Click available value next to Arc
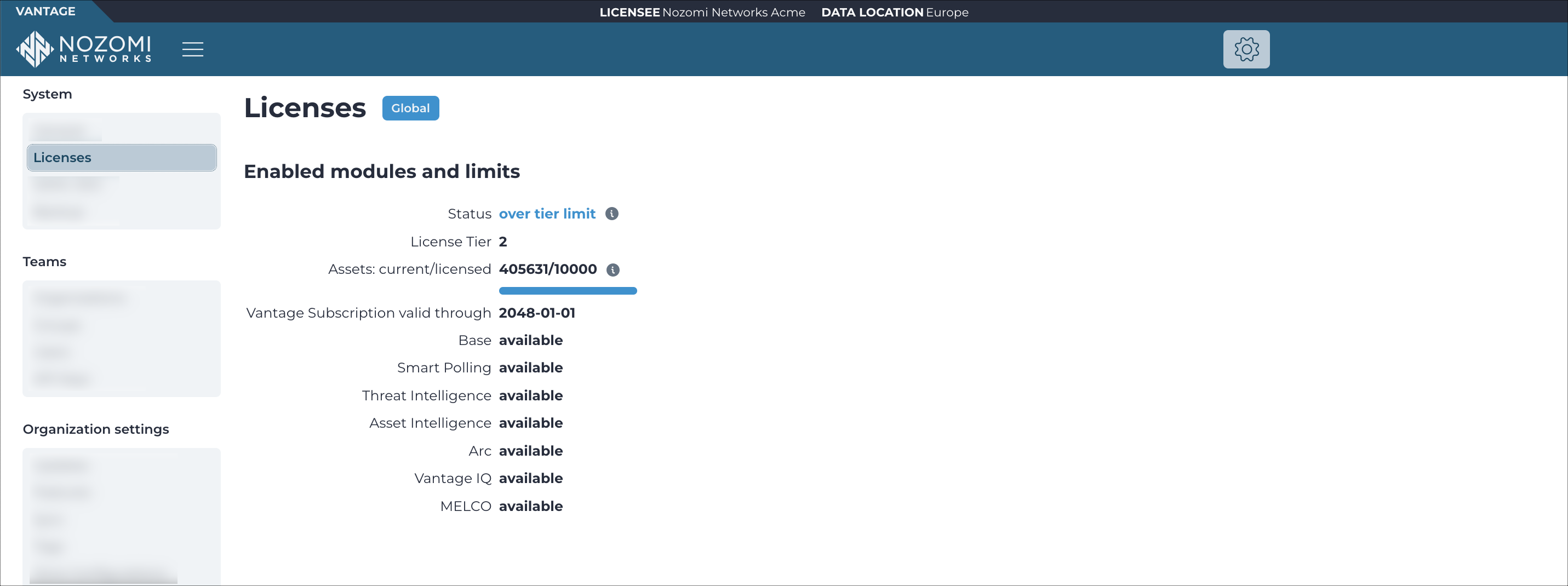The height and width of the screenshot is (586, 1568). (530, 451)
